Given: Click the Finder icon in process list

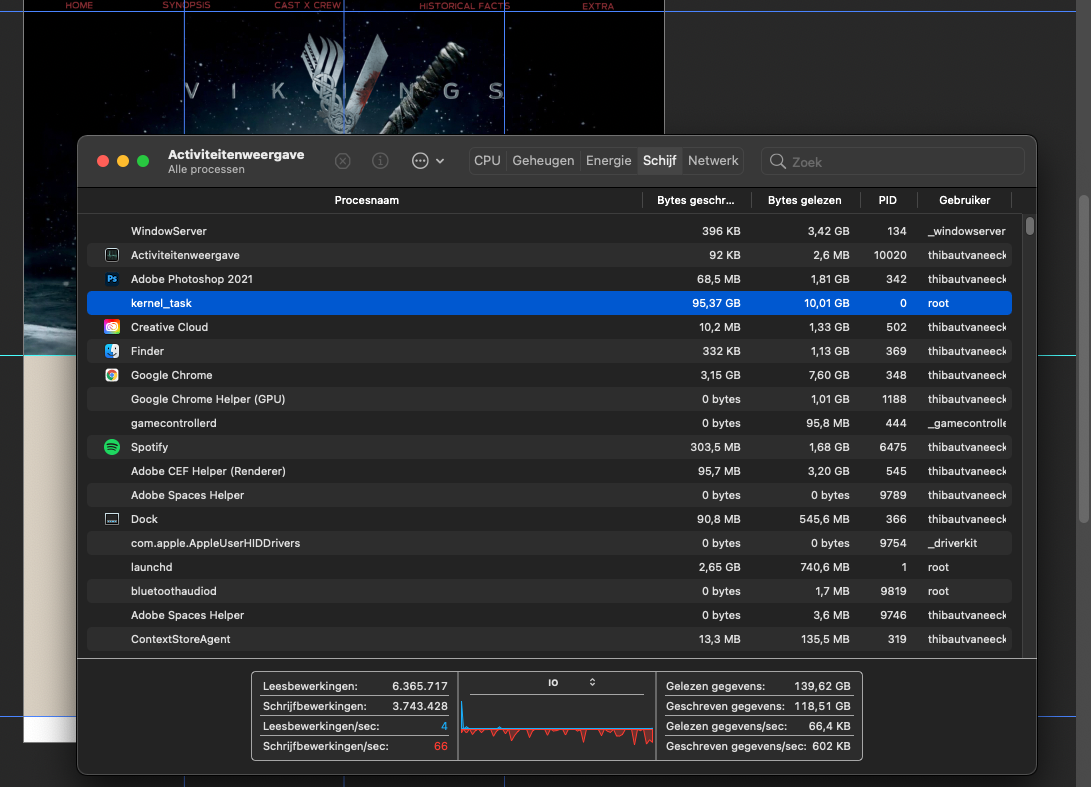Looking at the screenshot, I should coord(112,351).
